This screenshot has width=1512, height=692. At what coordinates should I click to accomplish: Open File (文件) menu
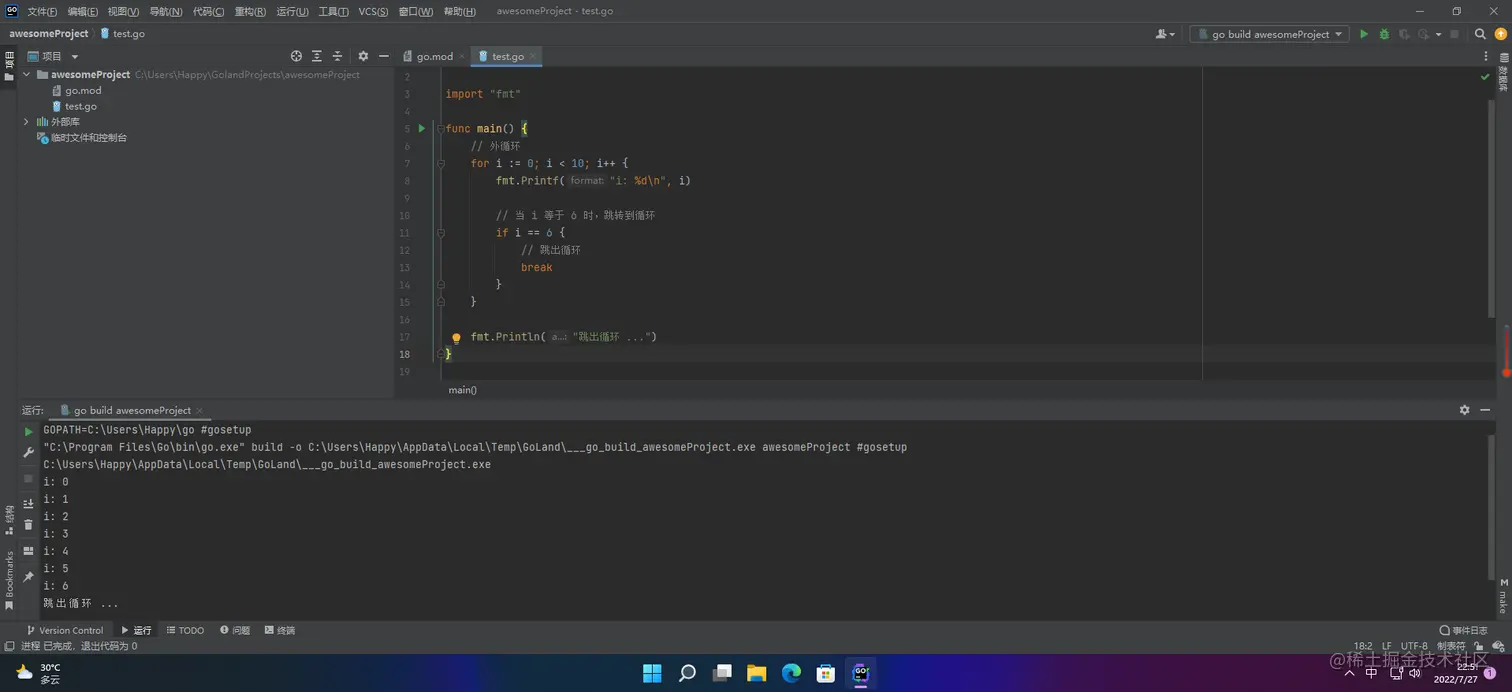(42, 11)
